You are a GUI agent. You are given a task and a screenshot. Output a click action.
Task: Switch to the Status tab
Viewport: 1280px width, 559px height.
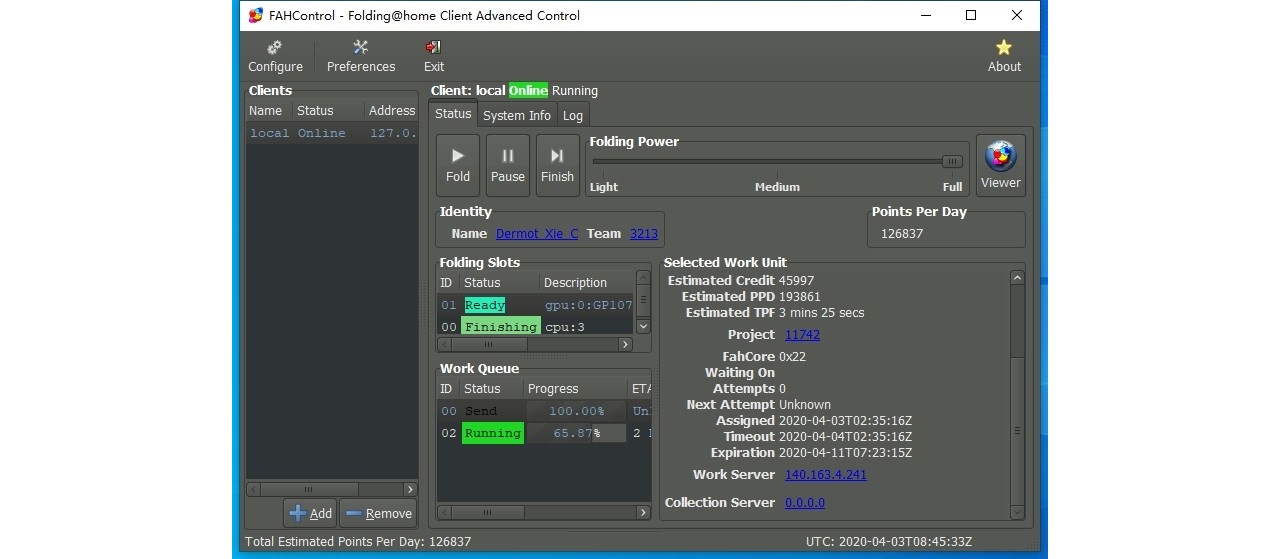tap(453, 114)
